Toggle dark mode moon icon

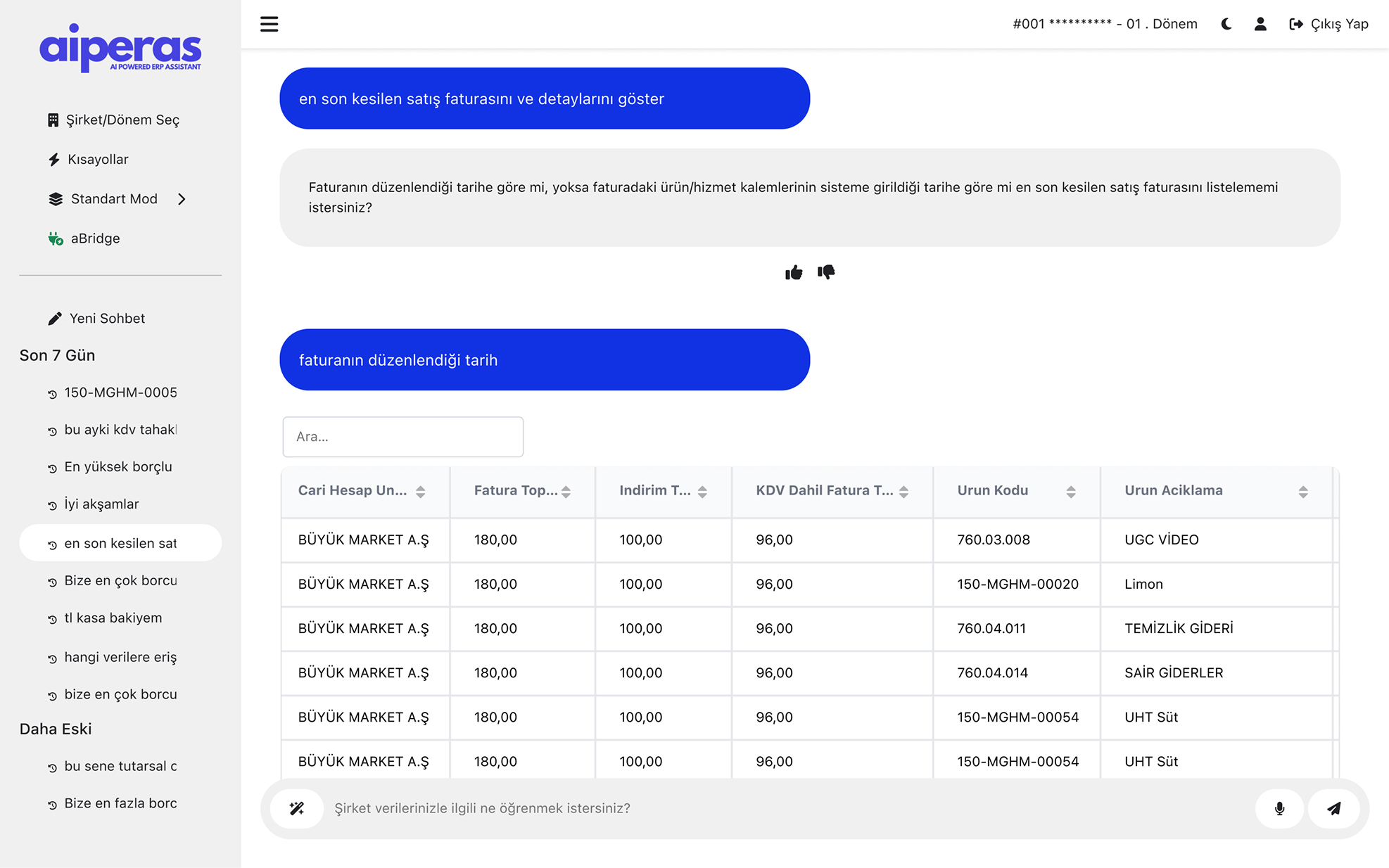(1226, 24)
